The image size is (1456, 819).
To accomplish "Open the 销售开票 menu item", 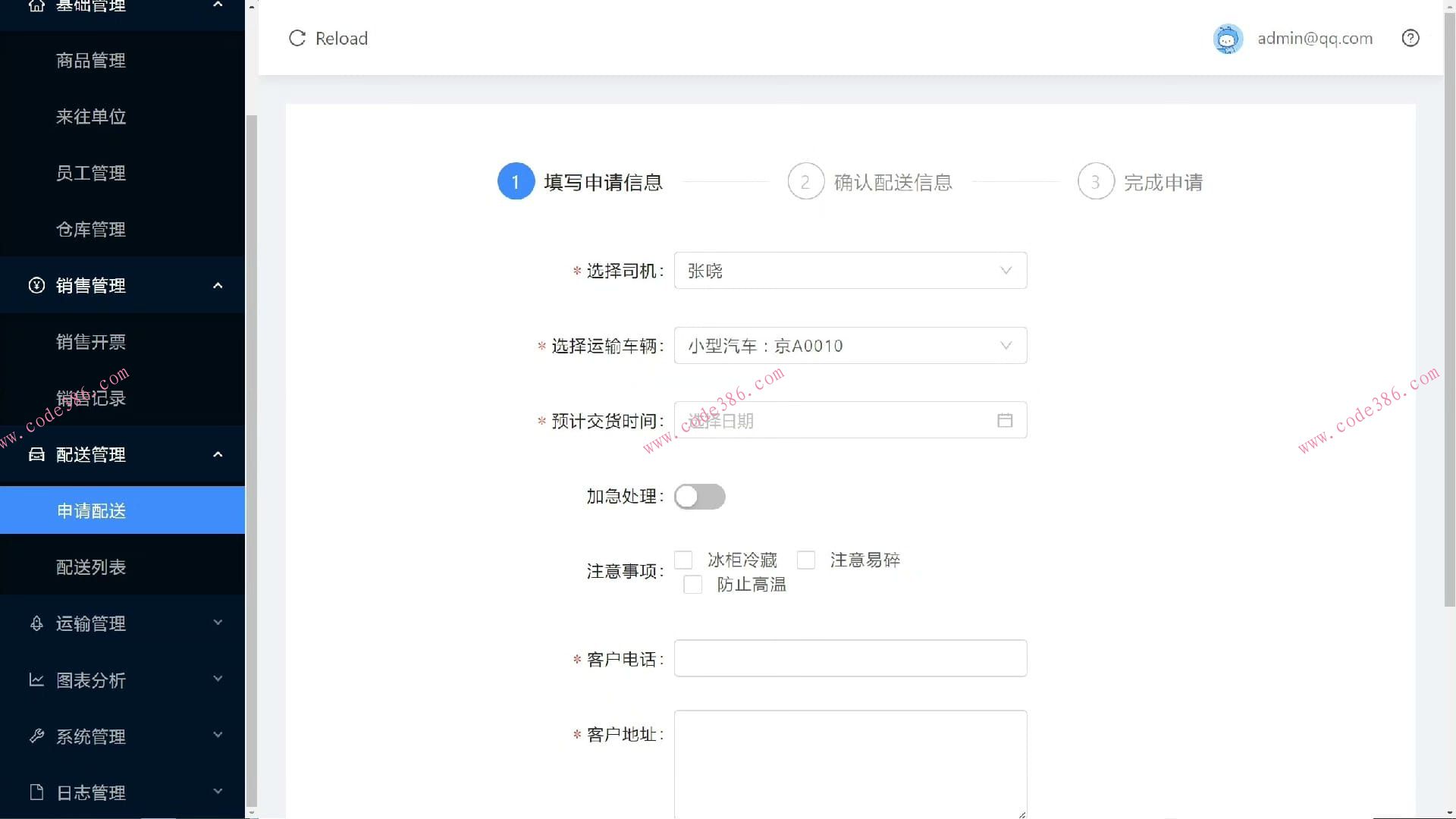I will click(x=90, y=341).
